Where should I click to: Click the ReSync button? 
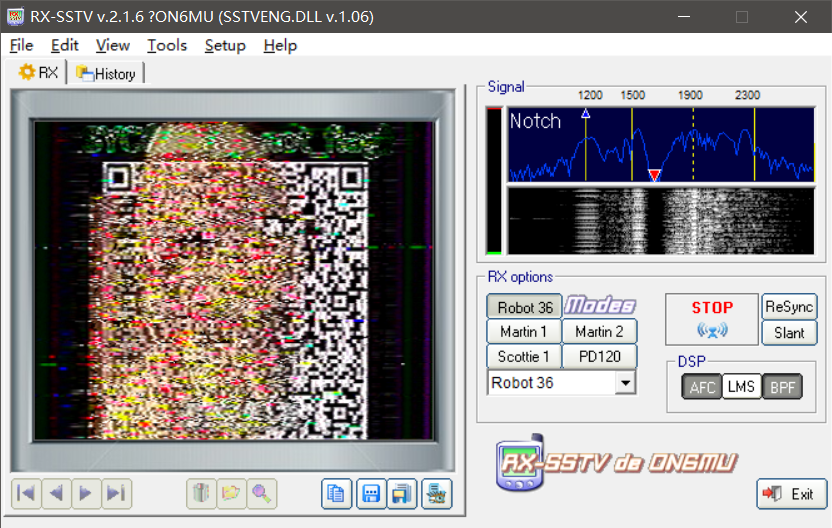789,307
